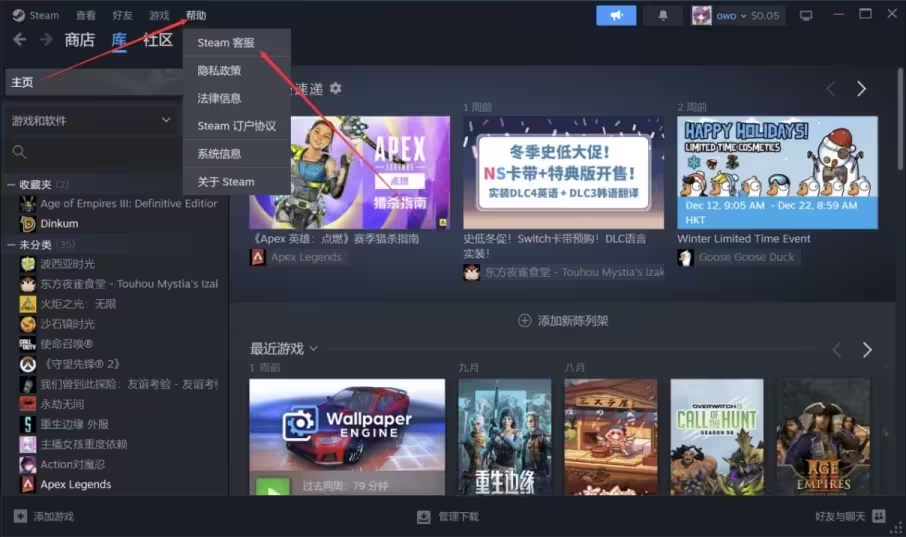Expand 游戏和软件 filter dropdown
Image resolution: width=906 pixels, height=537 pixels.
[x=92, y=120]
